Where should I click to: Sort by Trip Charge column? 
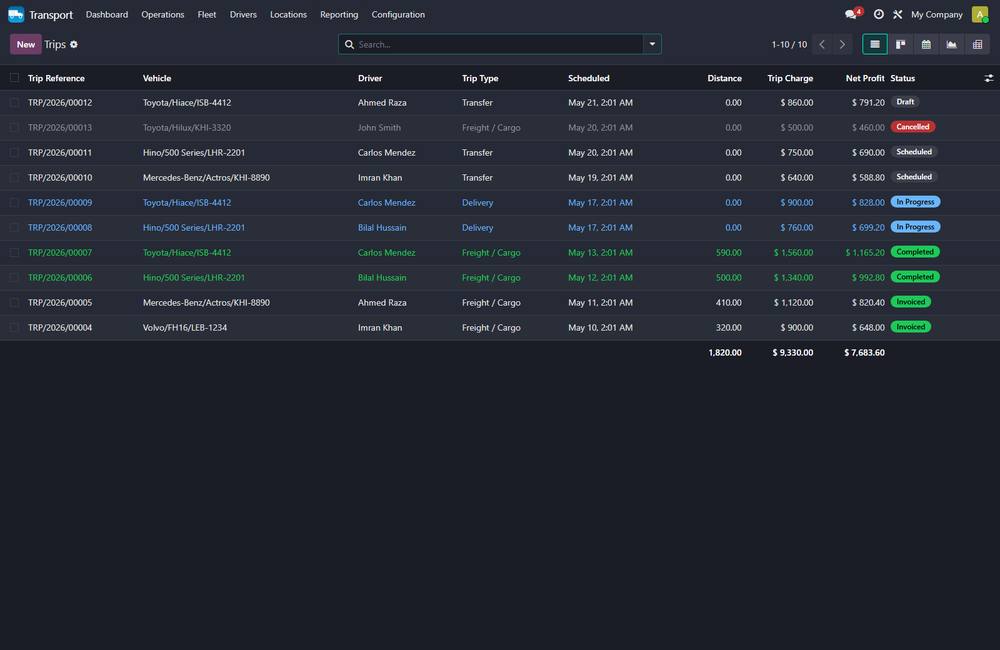pos(790,78)
